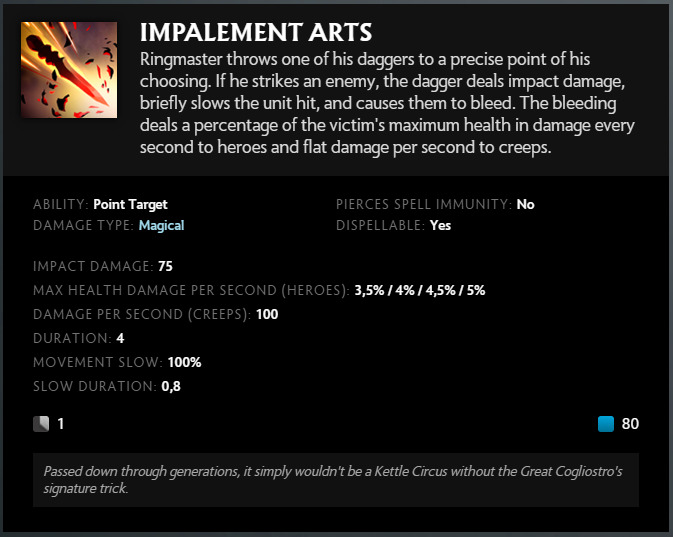The height and width of the screenshot is (537, 673).
Task: Click the Damage Type label
Action: 82,225
